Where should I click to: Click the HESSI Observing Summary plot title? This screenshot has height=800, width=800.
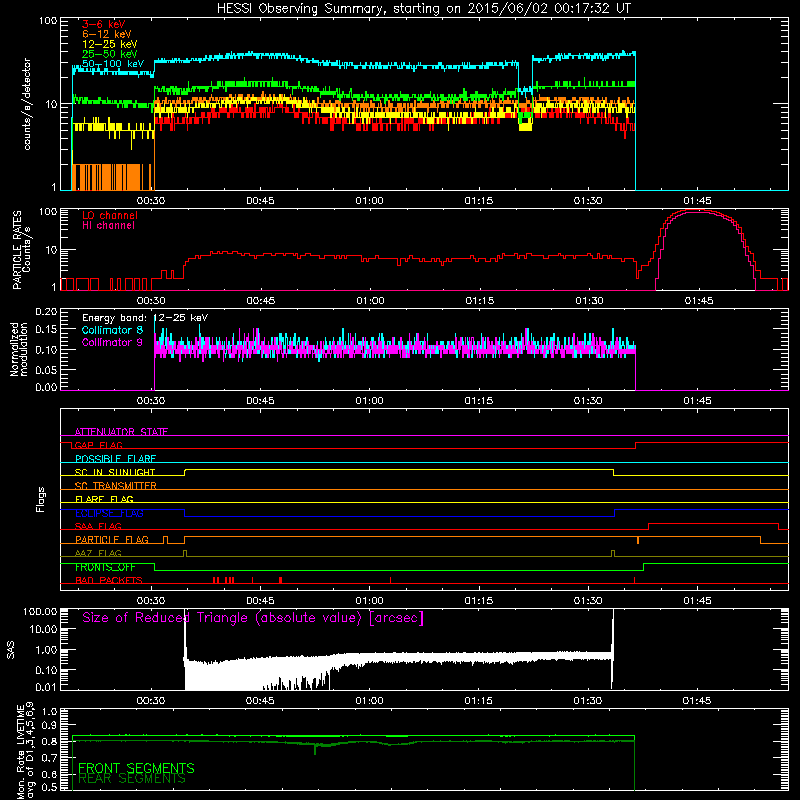(x=423, y=9)
